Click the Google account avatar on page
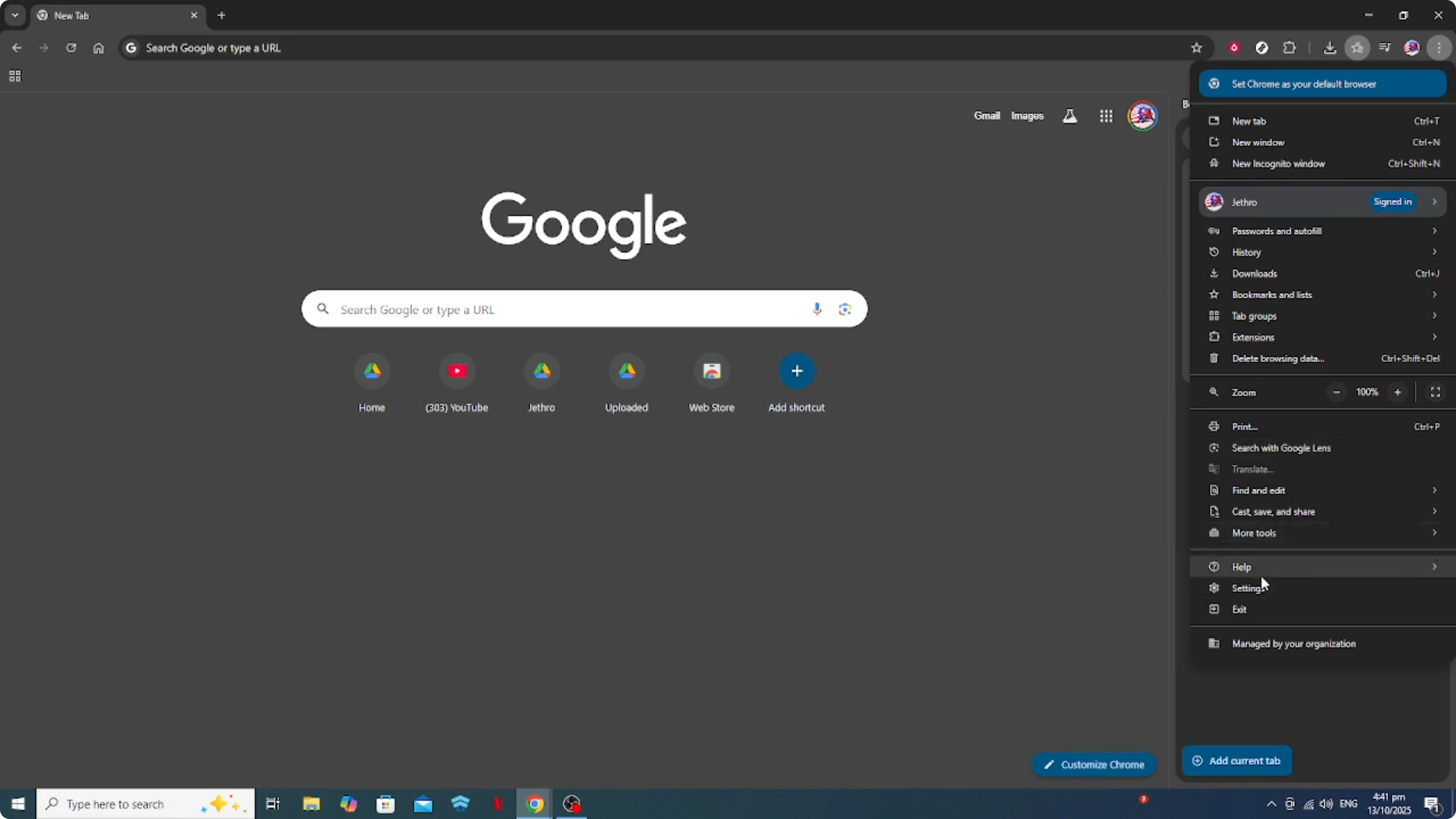This screenshot has width=1456, height=819. [x=1142, y=116]
